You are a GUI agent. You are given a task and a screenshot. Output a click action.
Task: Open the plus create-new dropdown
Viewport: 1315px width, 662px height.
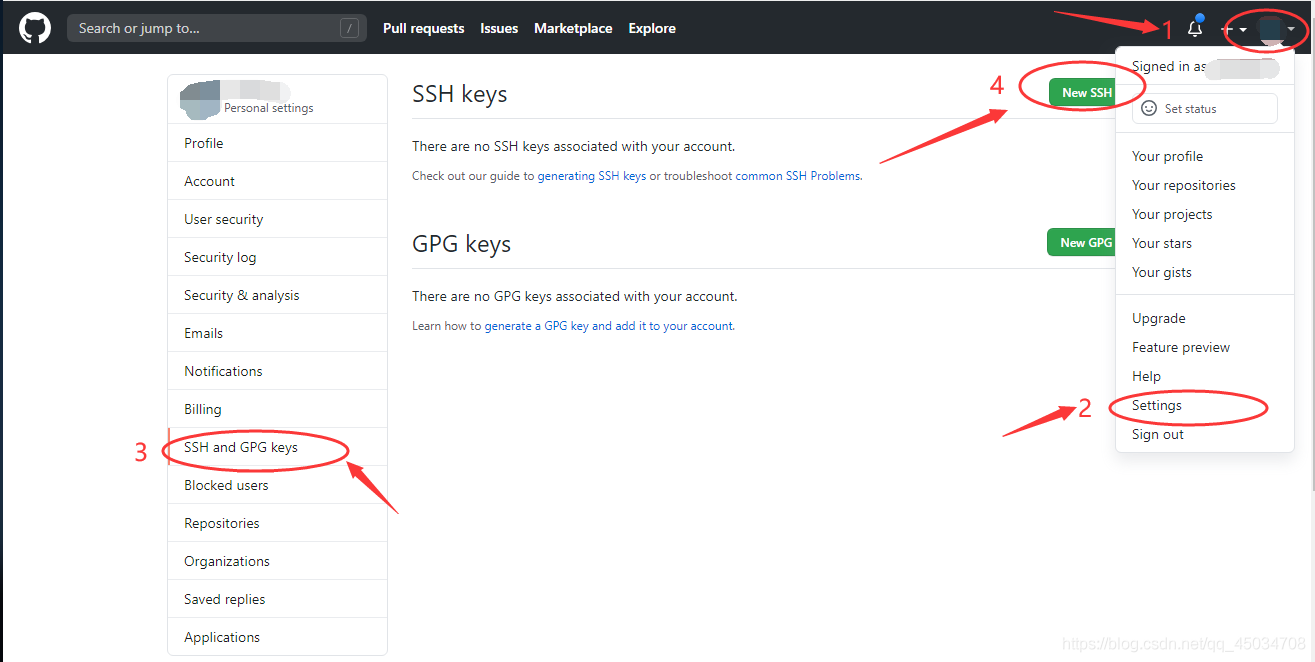[1234, 29]
